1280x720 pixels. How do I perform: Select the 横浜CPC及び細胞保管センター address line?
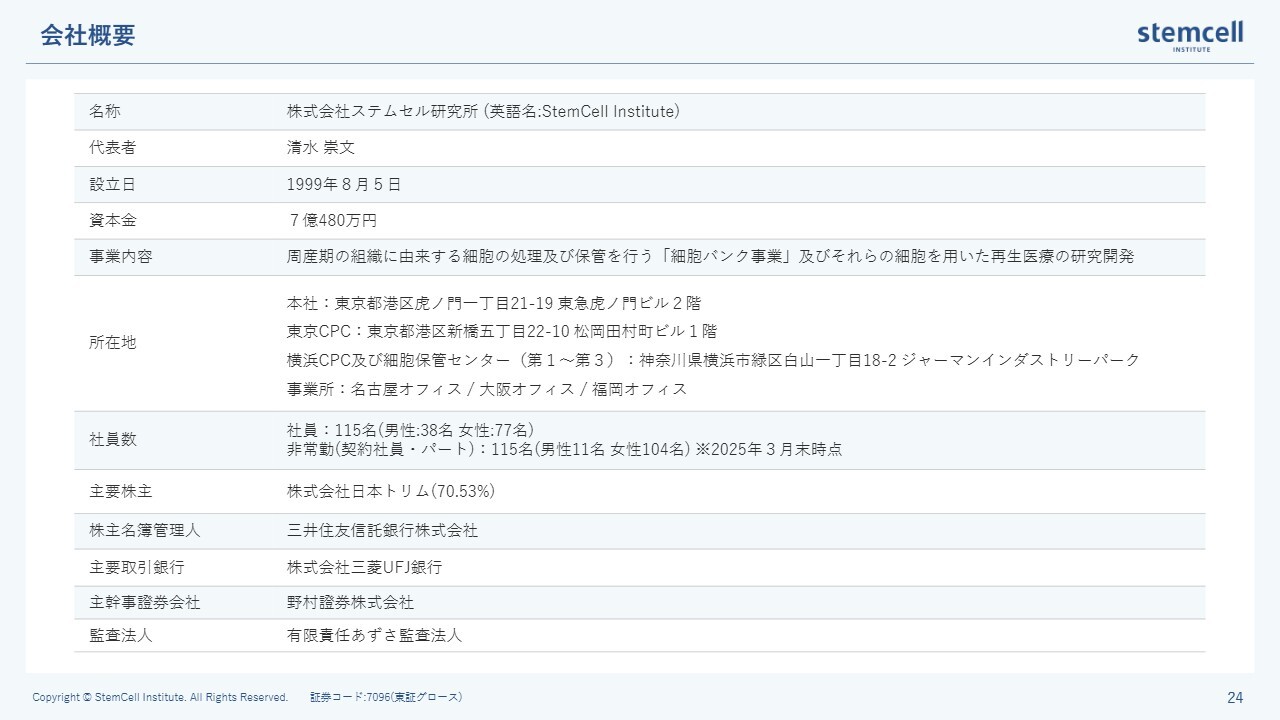713,360
